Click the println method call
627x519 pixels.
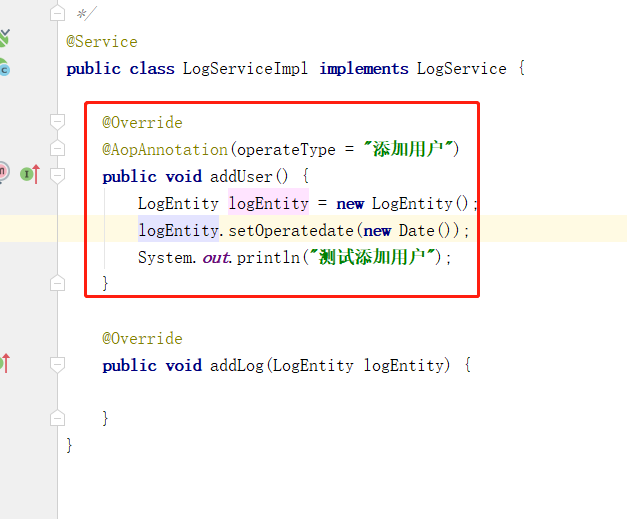[x=268, y=258]
